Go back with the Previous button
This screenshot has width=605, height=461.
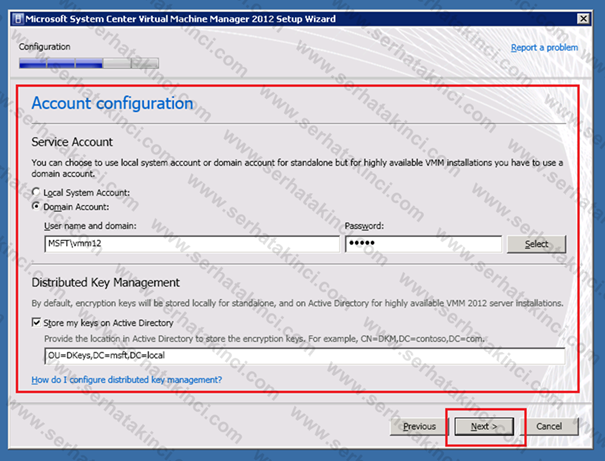point(419,426)
